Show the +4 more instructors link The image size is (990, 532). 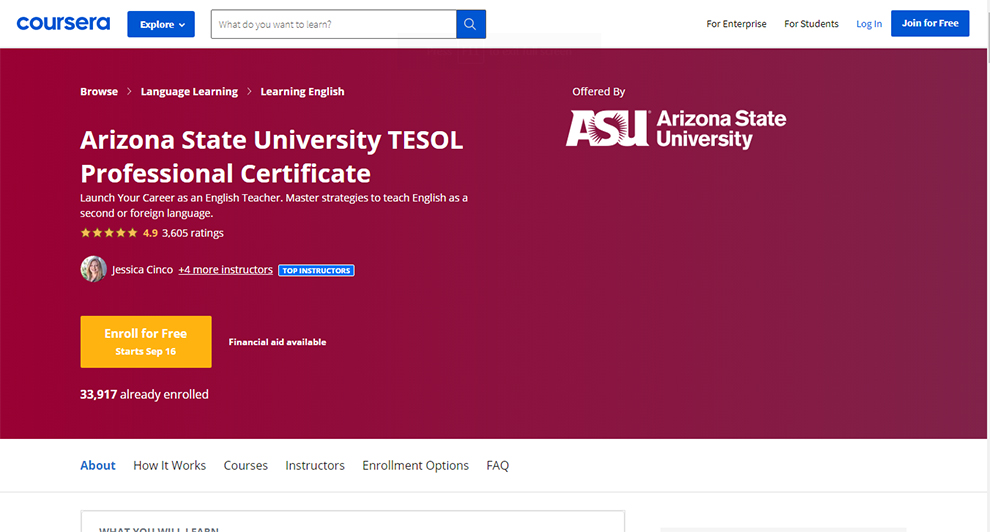225,270
